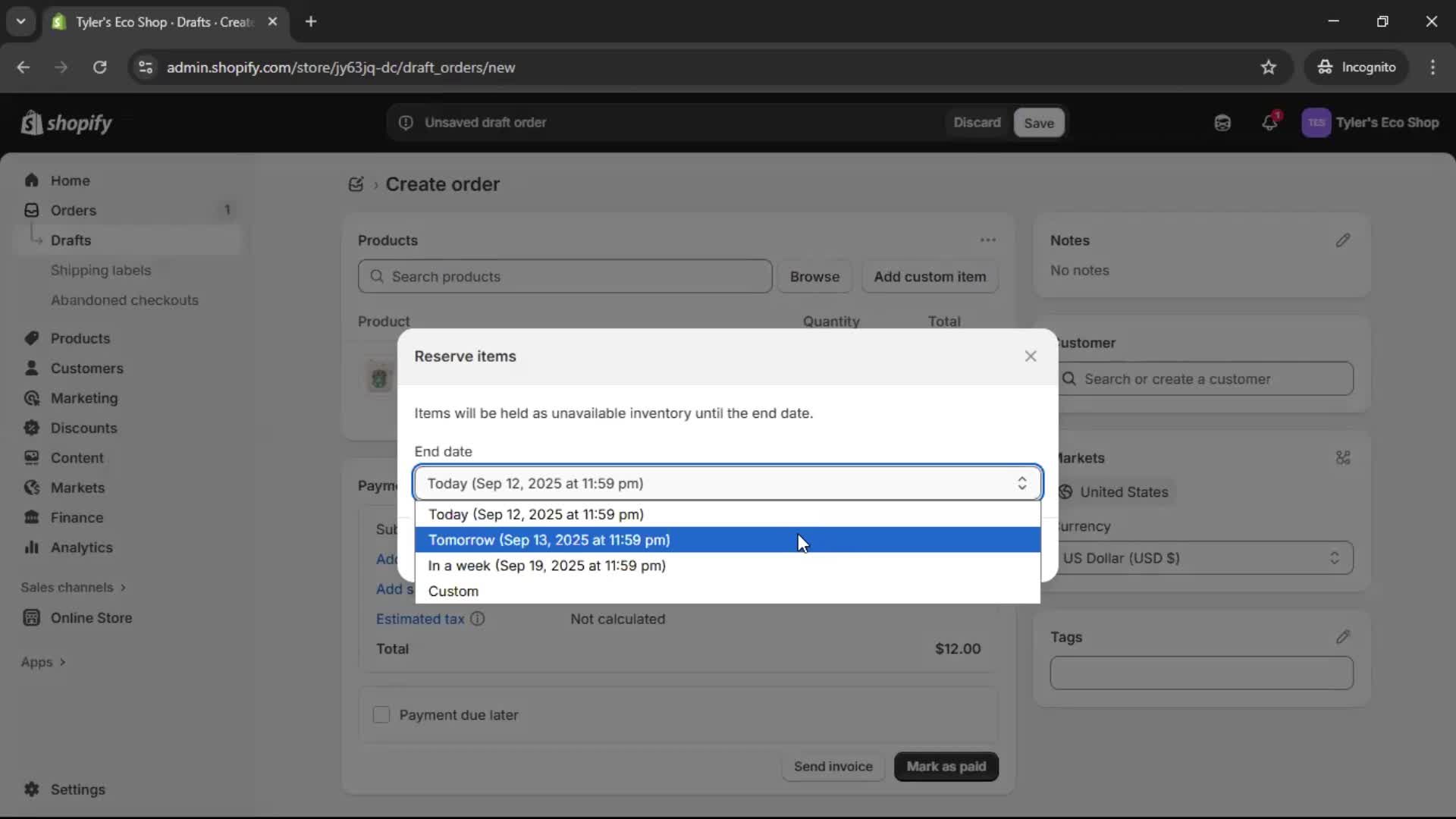Open the US Dollar currency dropdown

(x=1204, y=558)
